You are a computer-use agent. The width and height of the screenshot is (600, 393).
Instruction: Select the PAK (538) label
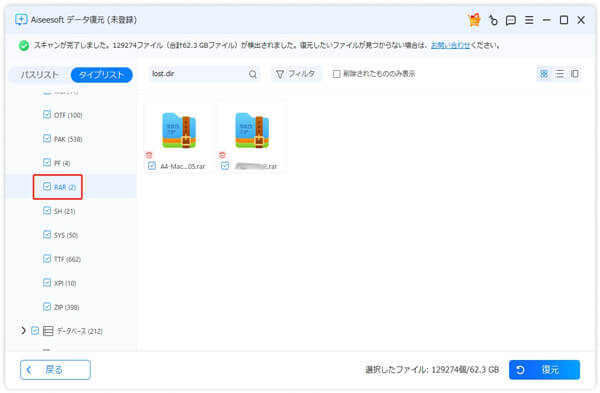(68, 139)
